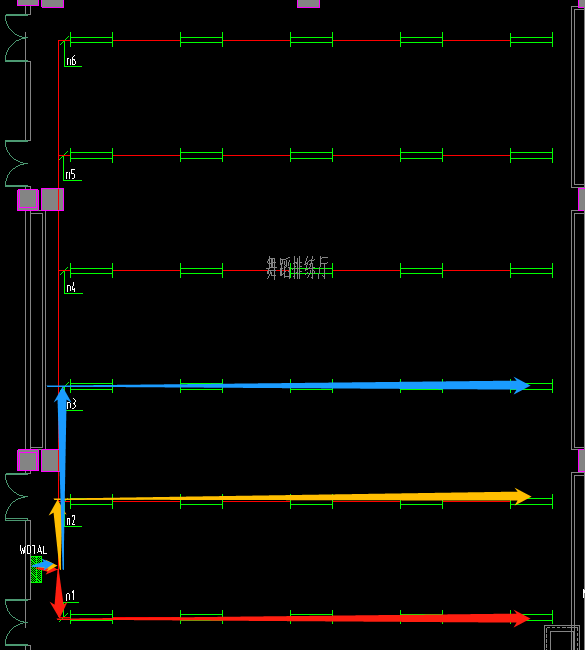Select the n5 circuit label
Image resolution: width=585 pixels, height=650 pixels.
pyautogui.click(x=70, y=175)
